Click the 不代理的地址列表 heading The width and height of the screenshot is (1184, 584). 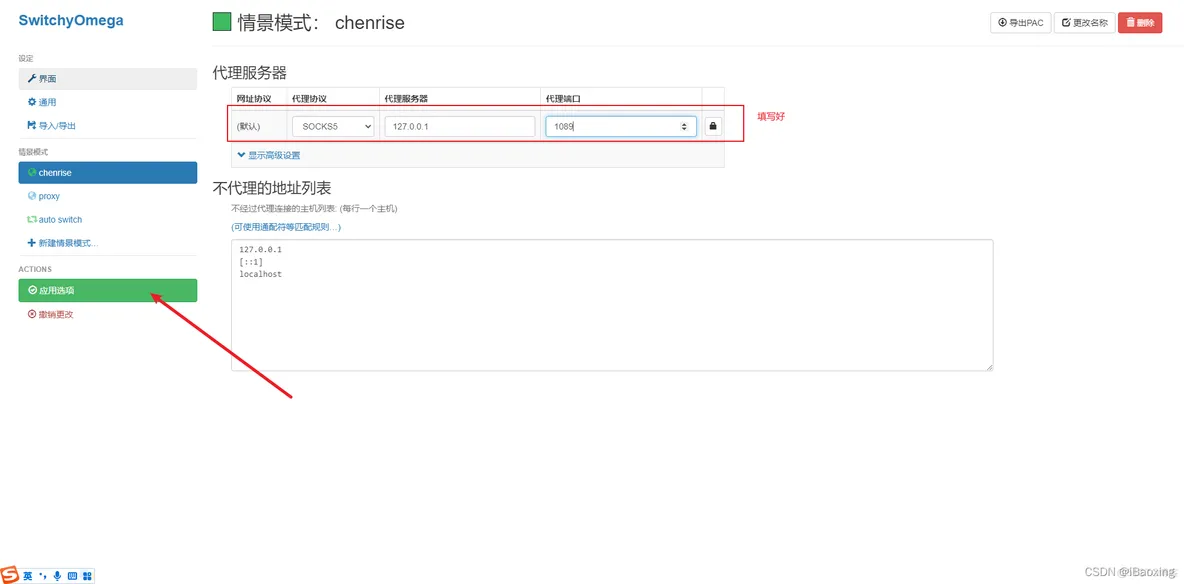(272, 188)
